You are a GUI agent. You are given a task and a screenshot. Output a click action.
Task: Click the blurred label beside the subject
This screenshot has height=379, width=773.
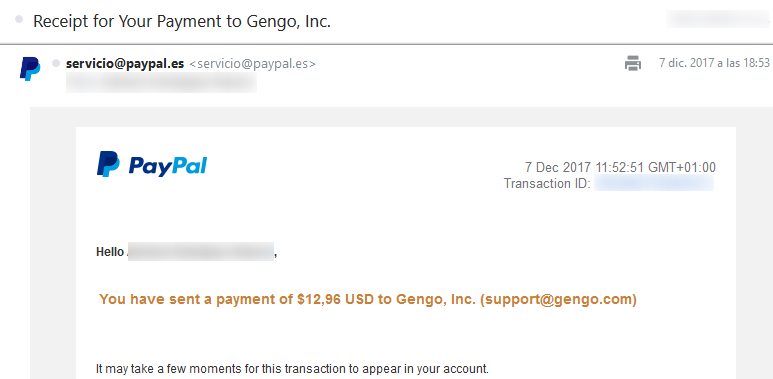717,19
